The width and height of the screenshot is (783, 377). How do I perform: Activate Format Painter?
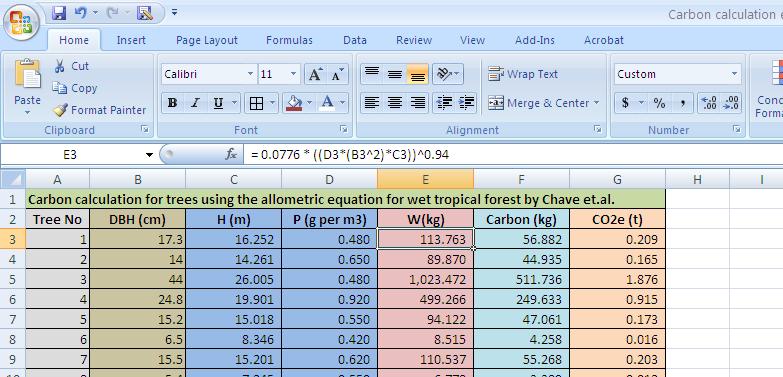click(99, 110)
